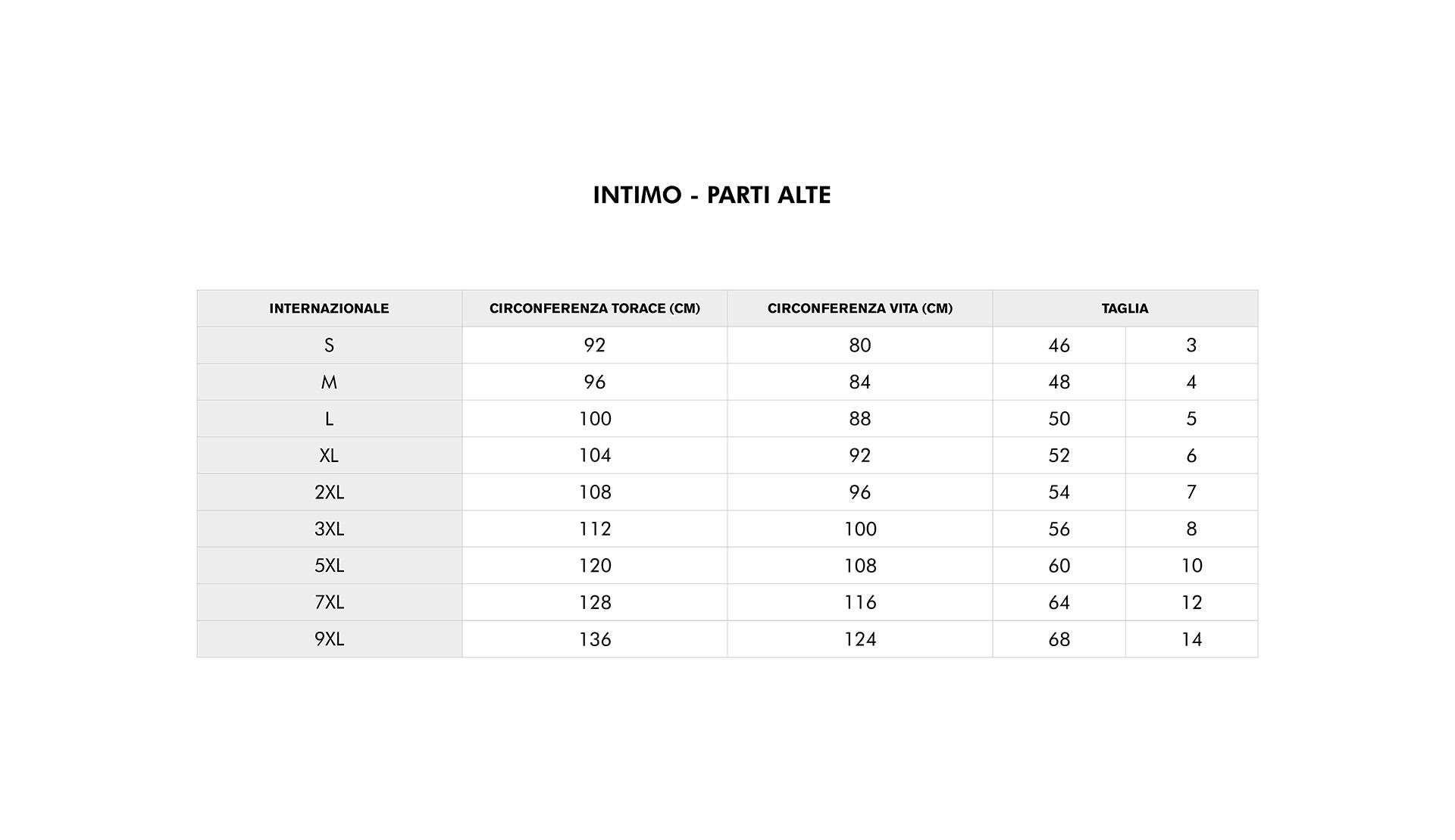Select waist value 124 cell

860,639
